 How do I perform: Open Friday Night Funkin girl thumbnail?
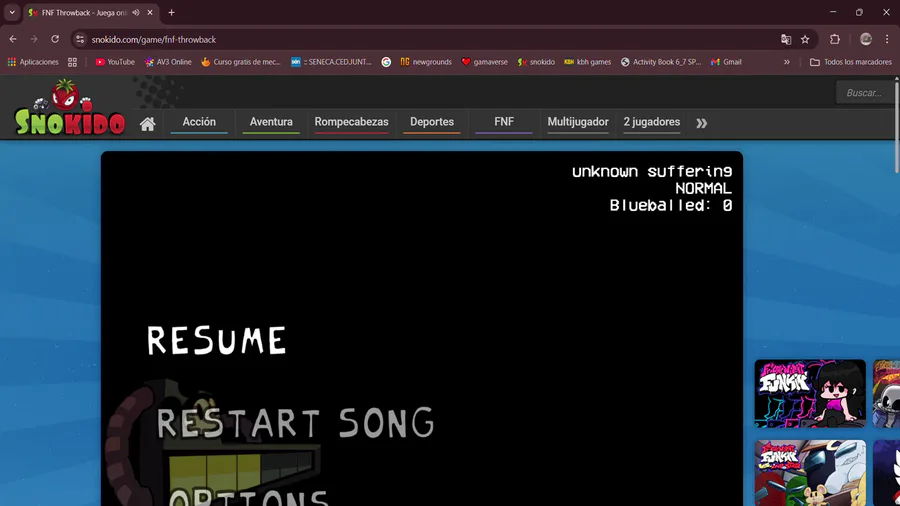[810, 394]
